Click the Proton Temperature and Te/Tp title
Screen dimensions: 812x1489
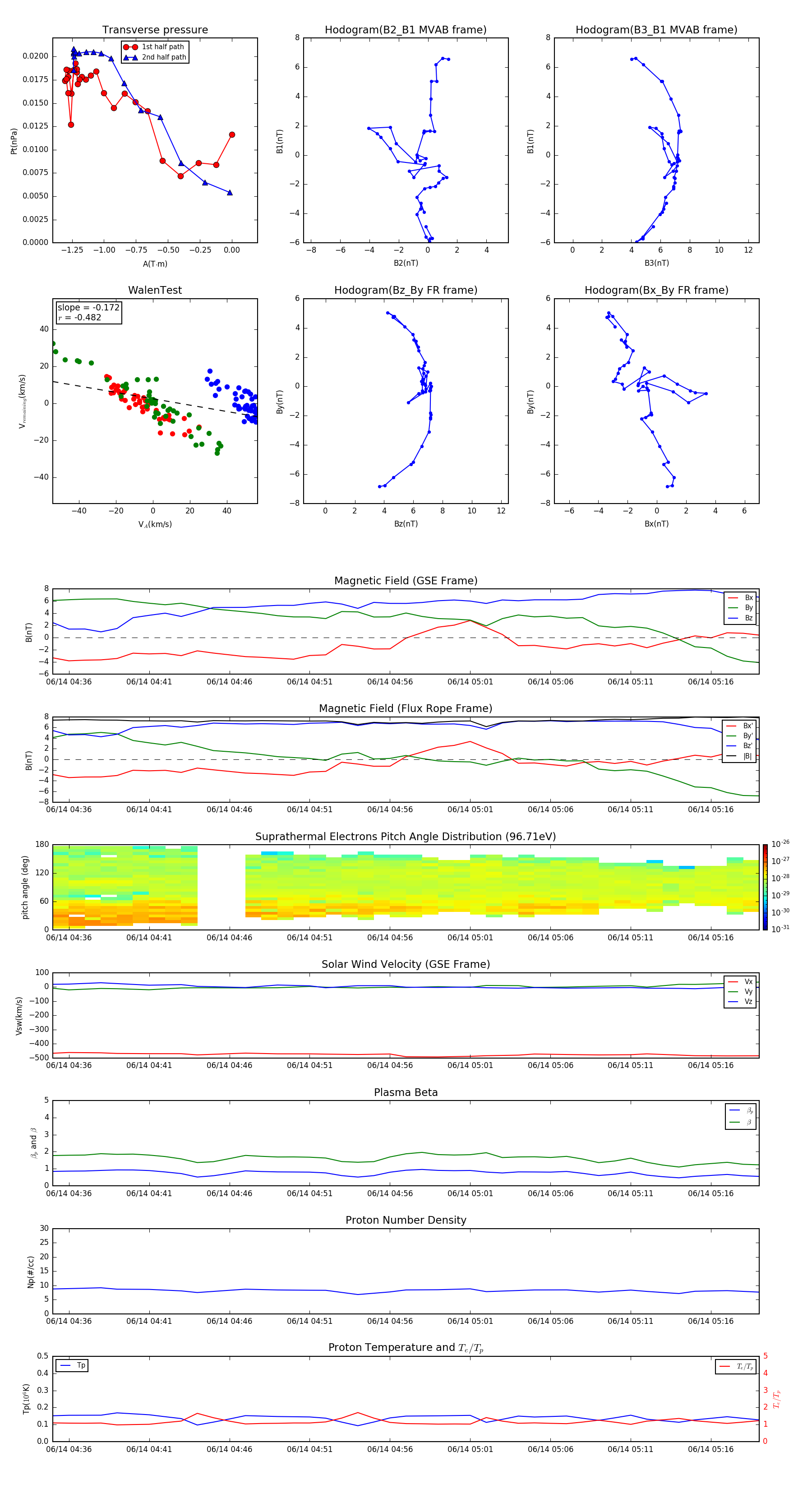pyautogui.click(x=406, y=1348)
